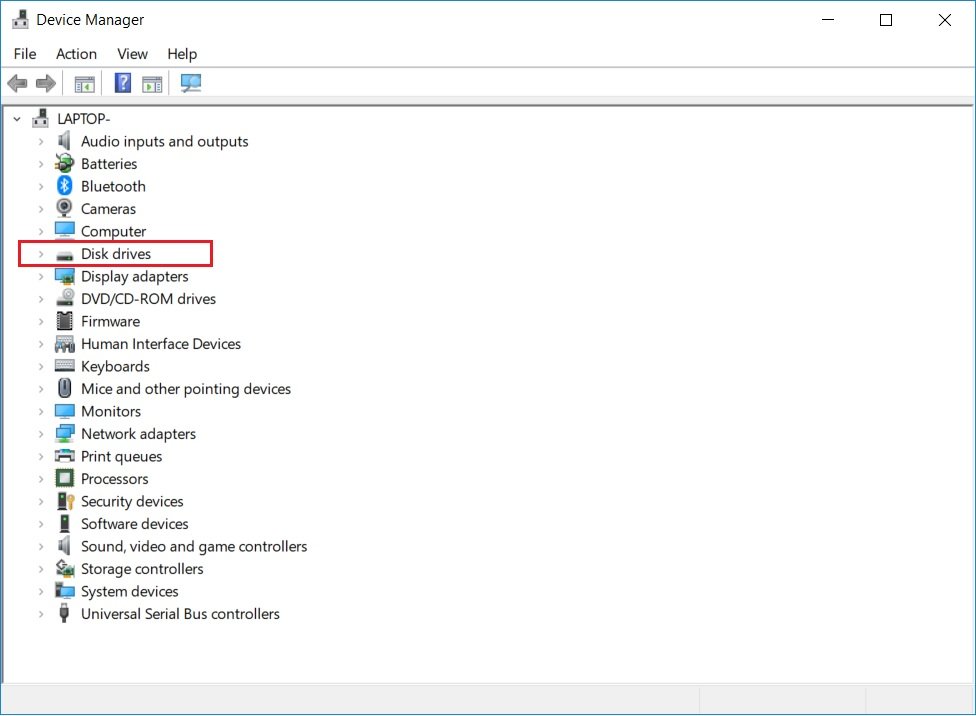
Task: Minimize the Device Manager window
Action: click(828, 20)
